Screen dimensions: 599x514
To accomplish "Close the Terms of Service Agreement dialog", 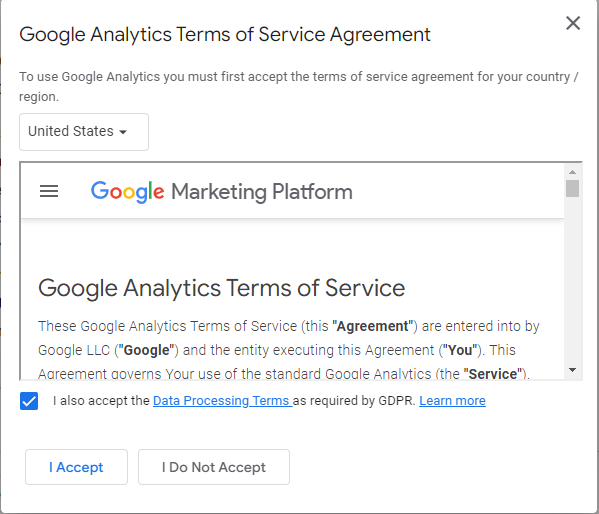I will (x=573, y=23).
